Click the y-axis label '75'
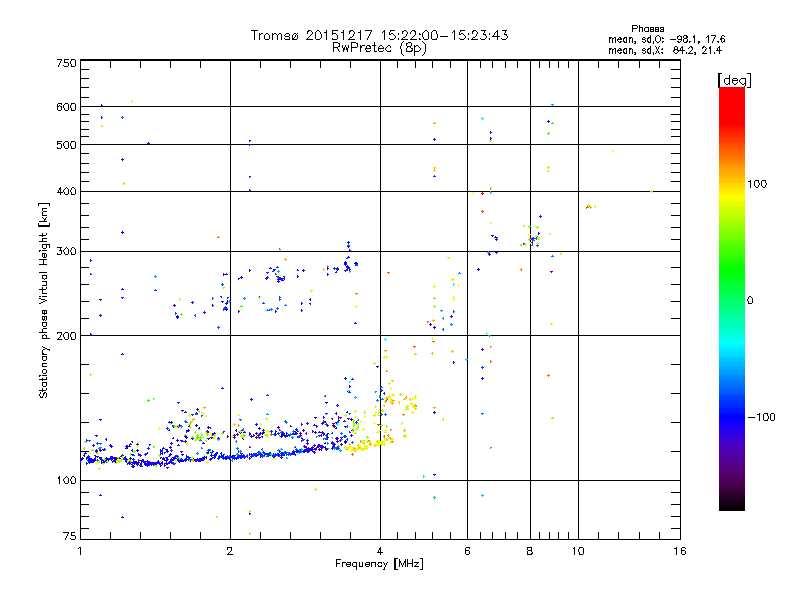Image resolution: width=800 pixels, height=600 pixels. 70,536
